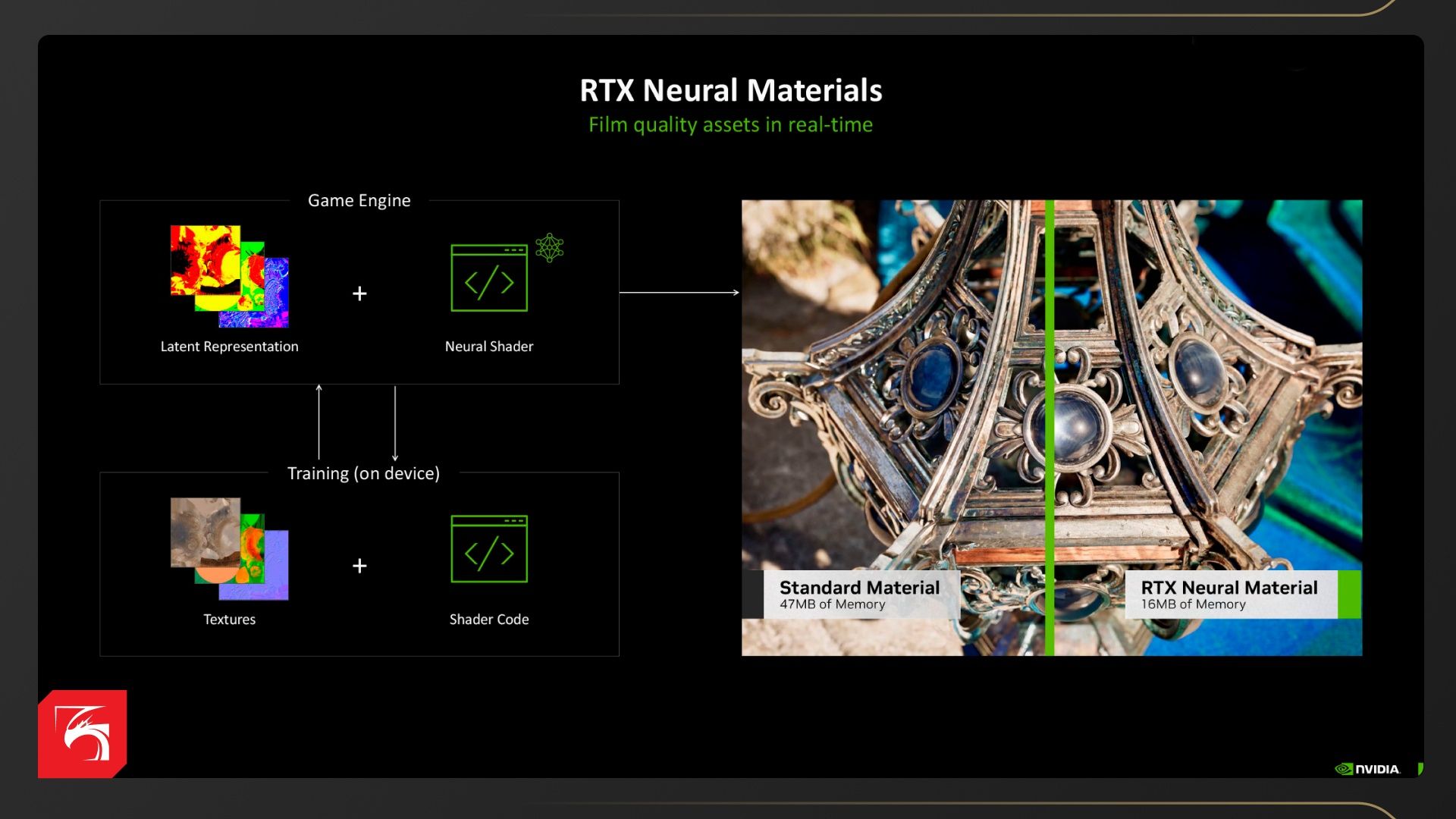Viewport: 1456px width, 819px height.
Task: Click the NVIDIA logo in corner
Action: click(x=1367, y=769)
